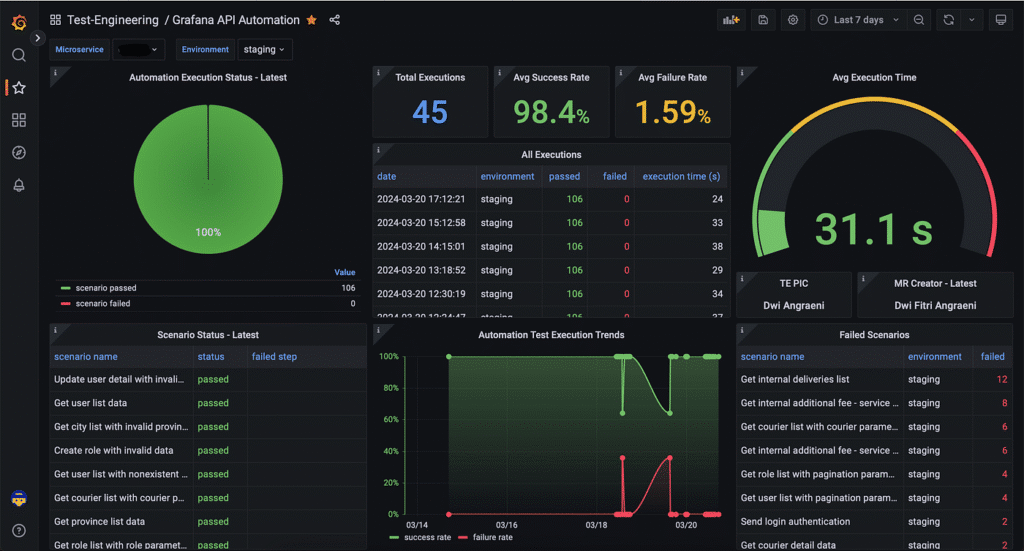The width and height of the screenshot is (1024, 551).
Task: Share the dashboard via share icon
Action: pyautogui.click(x=335, y=20)
